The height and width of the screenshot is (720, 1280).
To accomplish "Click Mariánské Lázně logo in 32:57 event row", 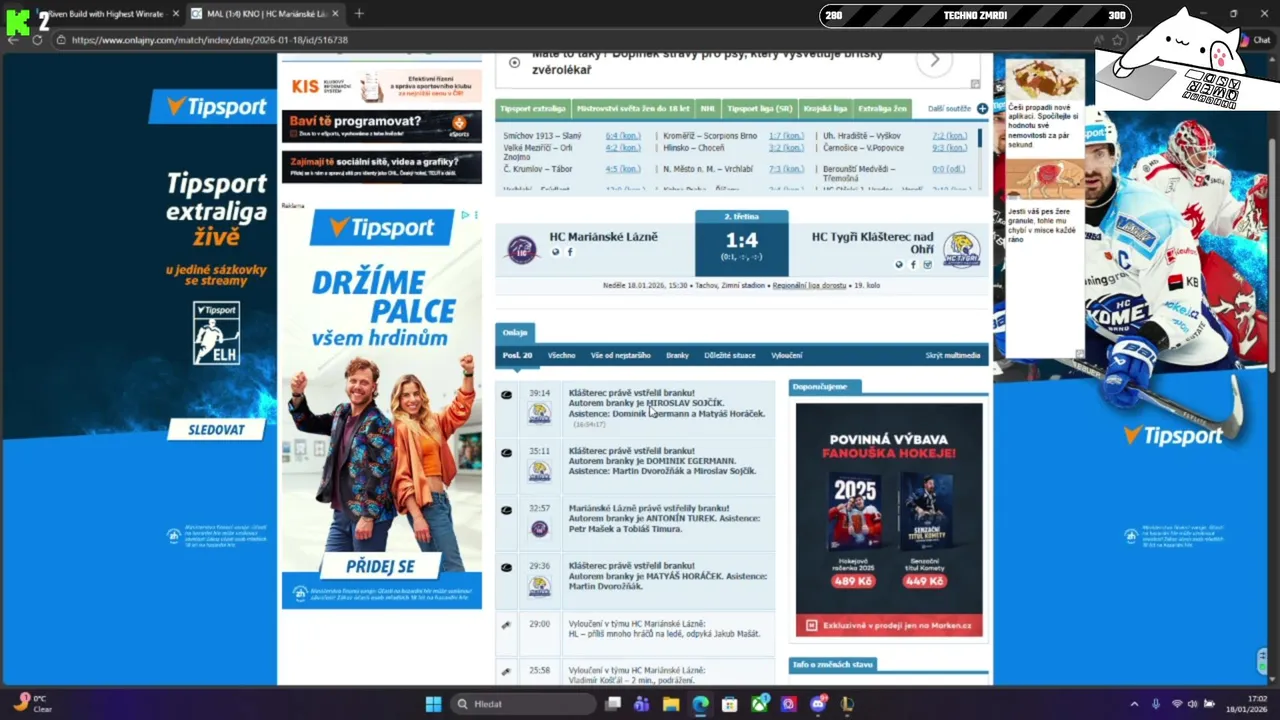I will [x=539, y=528].
